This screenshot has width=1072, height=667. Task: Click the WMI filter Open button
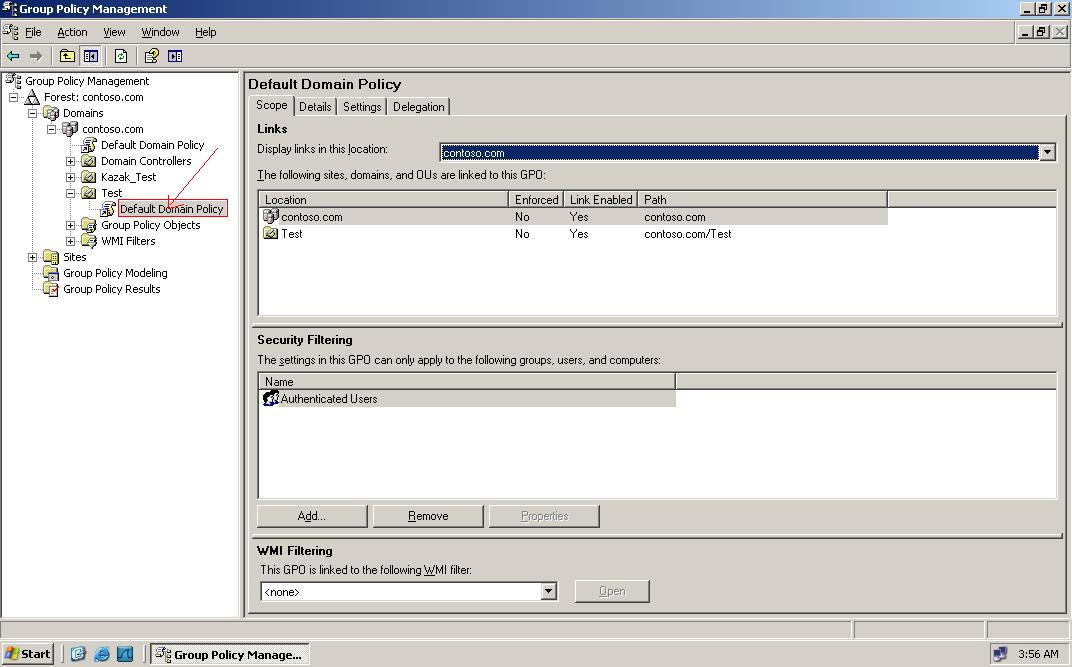(612, 591)
